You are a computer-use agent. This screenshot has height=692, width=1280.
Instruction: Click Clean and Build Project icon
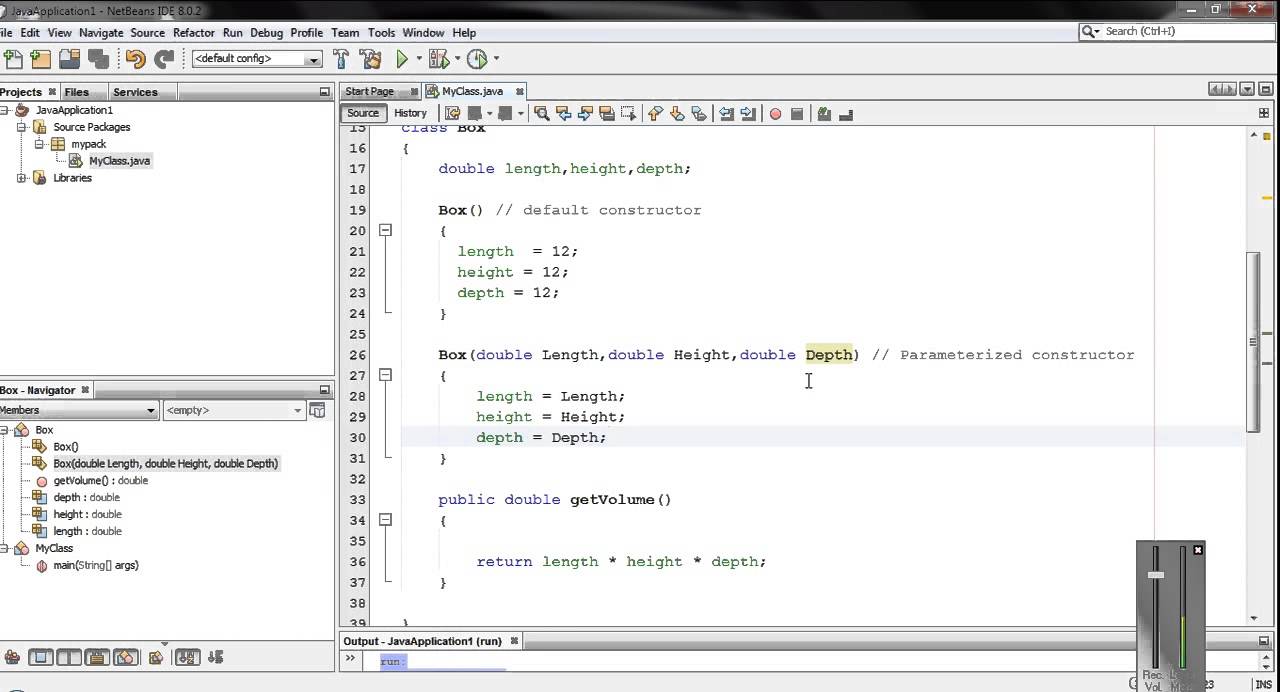coord(369,59)
